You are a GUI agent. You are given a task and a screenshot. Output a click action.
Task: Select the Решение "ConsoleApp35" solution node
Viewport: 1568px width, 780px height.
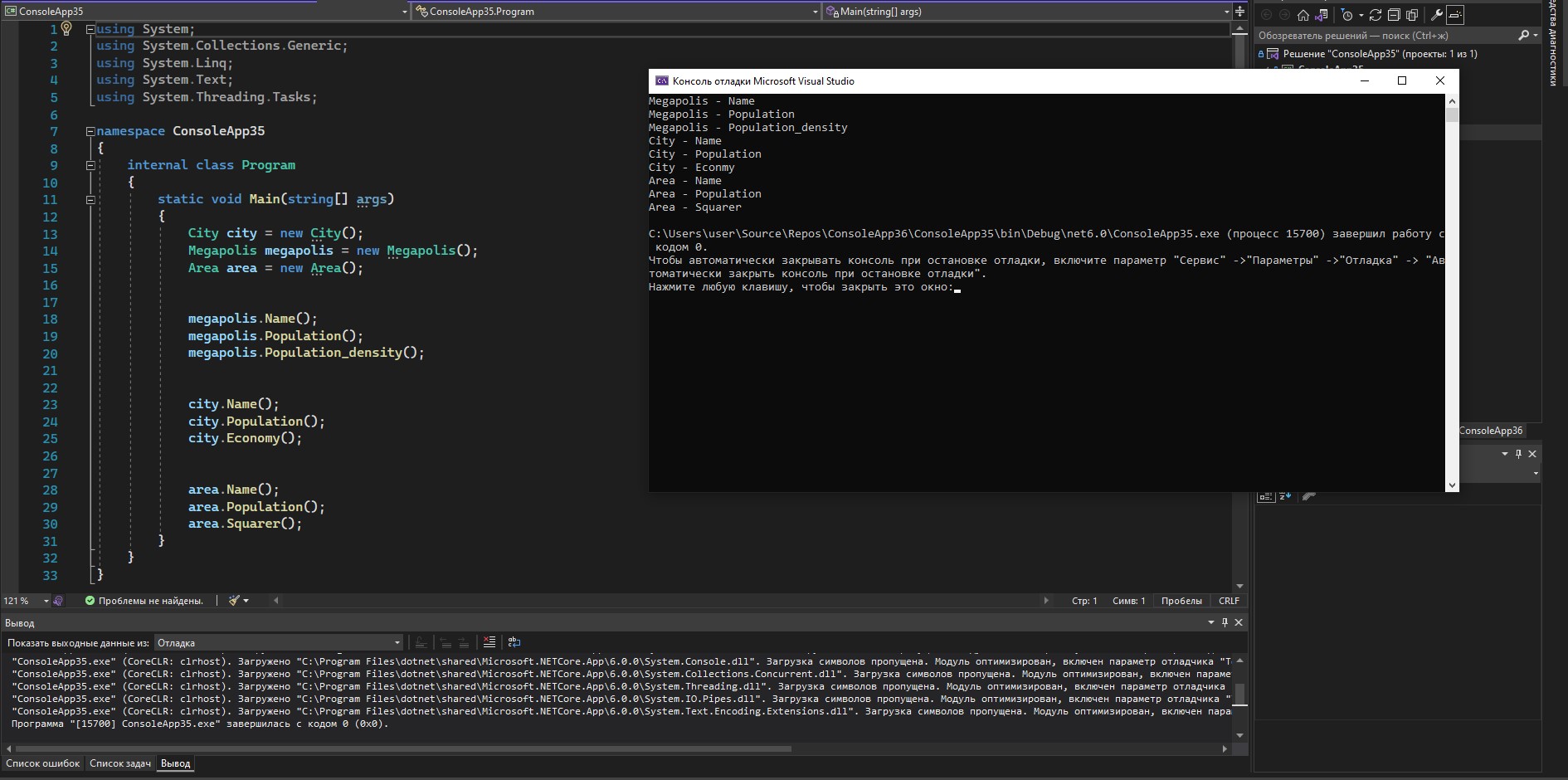click(x=1380, y=54)
